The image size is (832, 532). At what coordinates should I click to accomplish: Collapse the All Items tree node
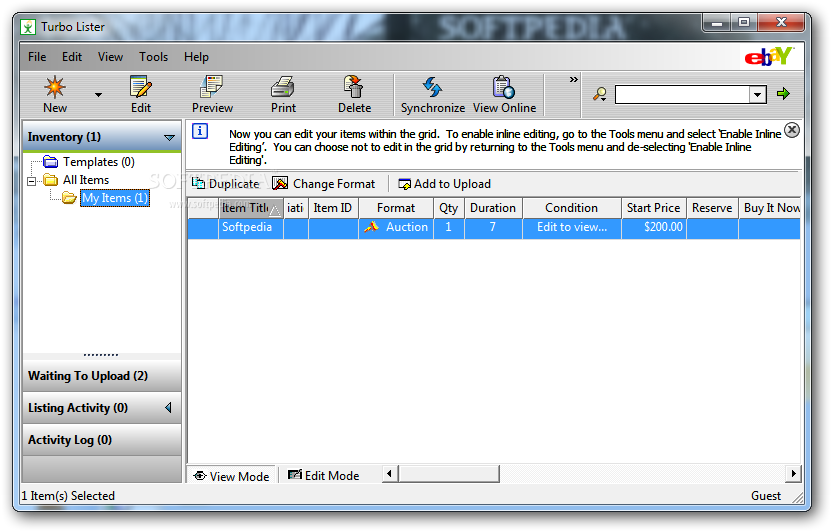pos(32,181)
